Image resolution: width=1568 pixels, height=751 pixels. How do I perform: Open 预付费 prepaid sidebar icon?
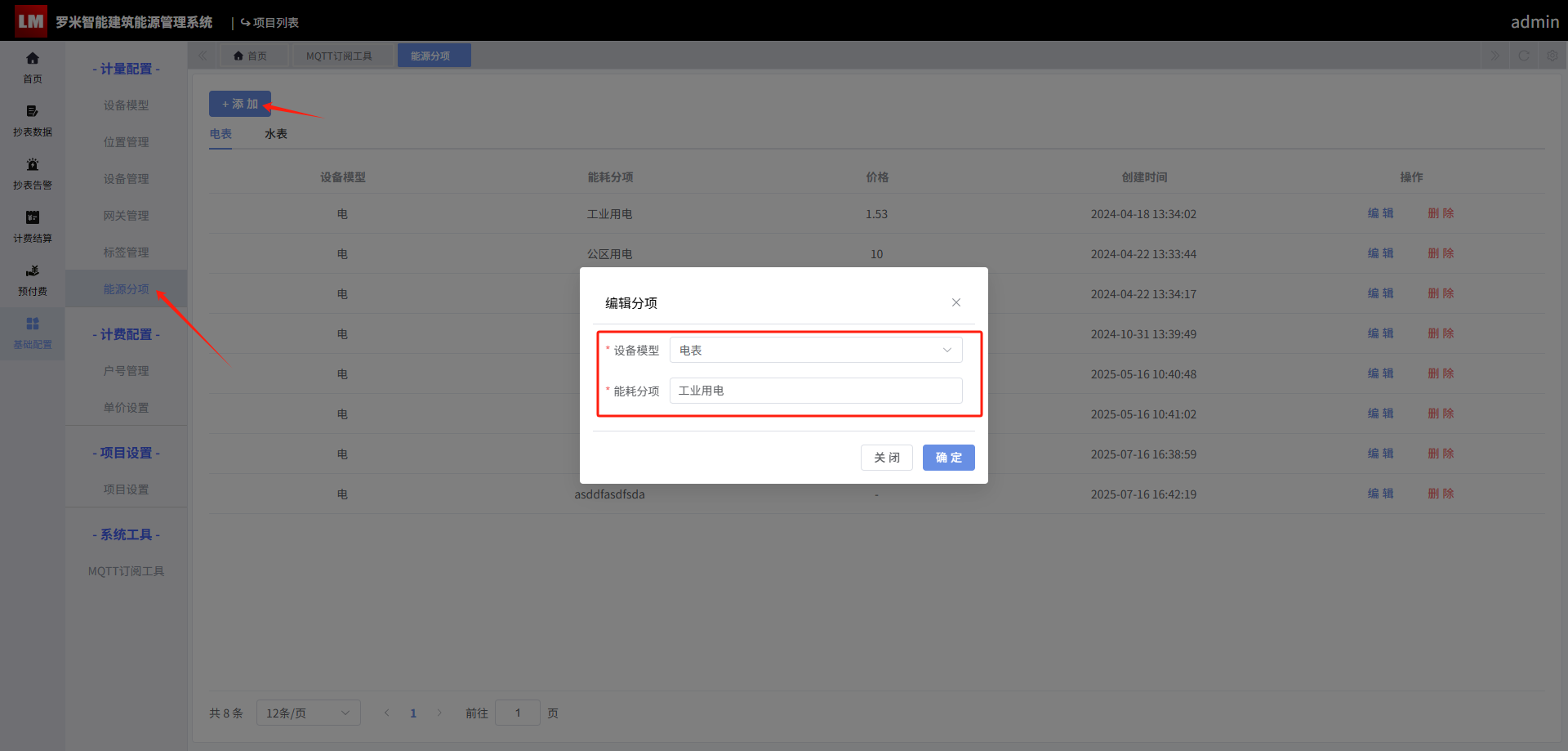click(x=33, y=279)
